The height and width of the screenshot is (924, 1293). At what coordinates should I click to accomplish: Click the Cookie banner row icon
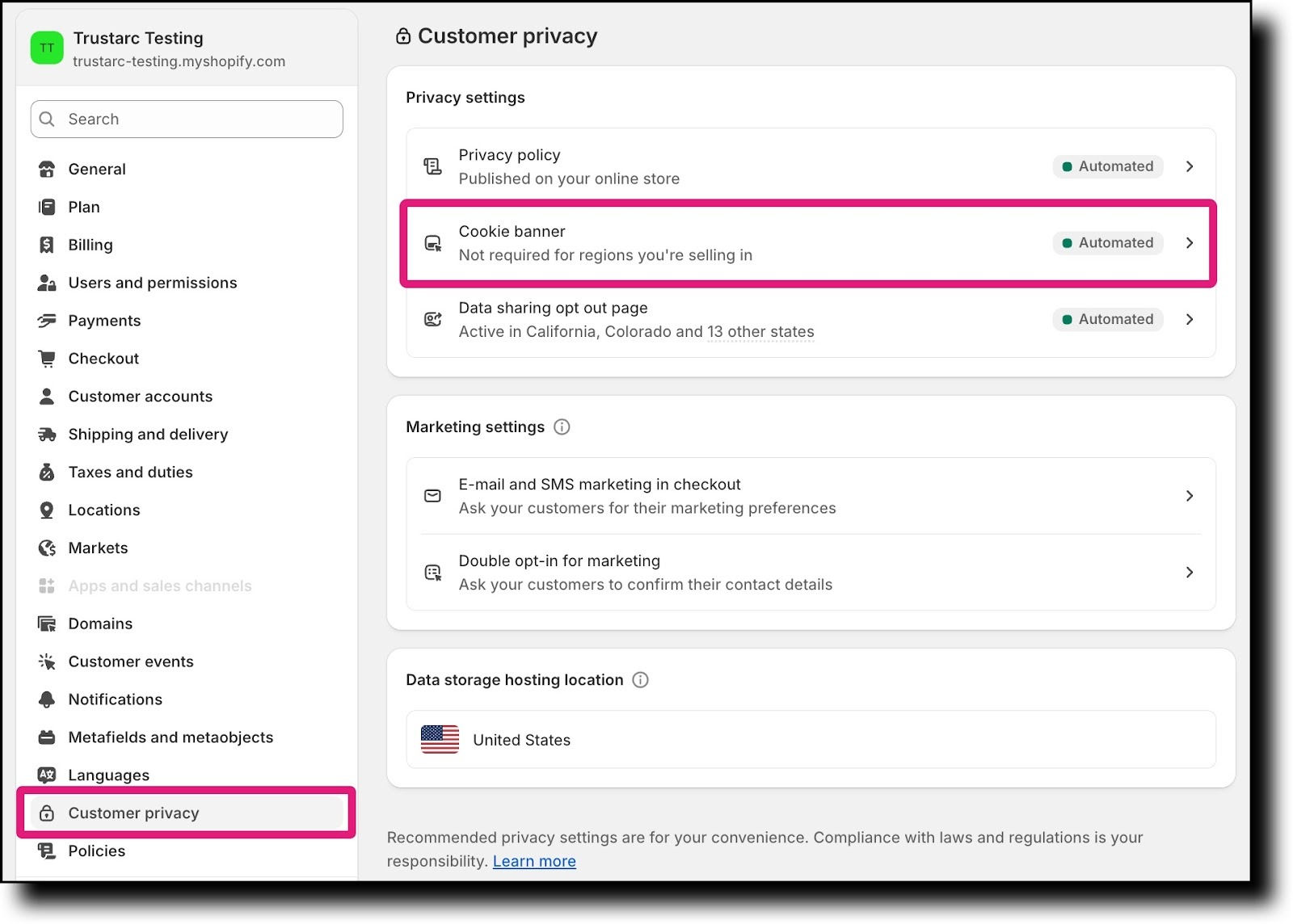pyautogui.click(x=433, y=244)
